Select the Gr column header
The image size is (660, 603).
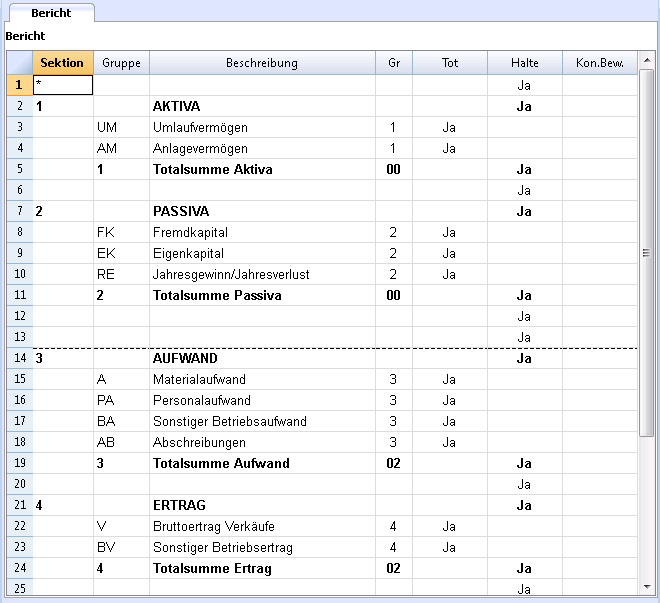[394, 63]
